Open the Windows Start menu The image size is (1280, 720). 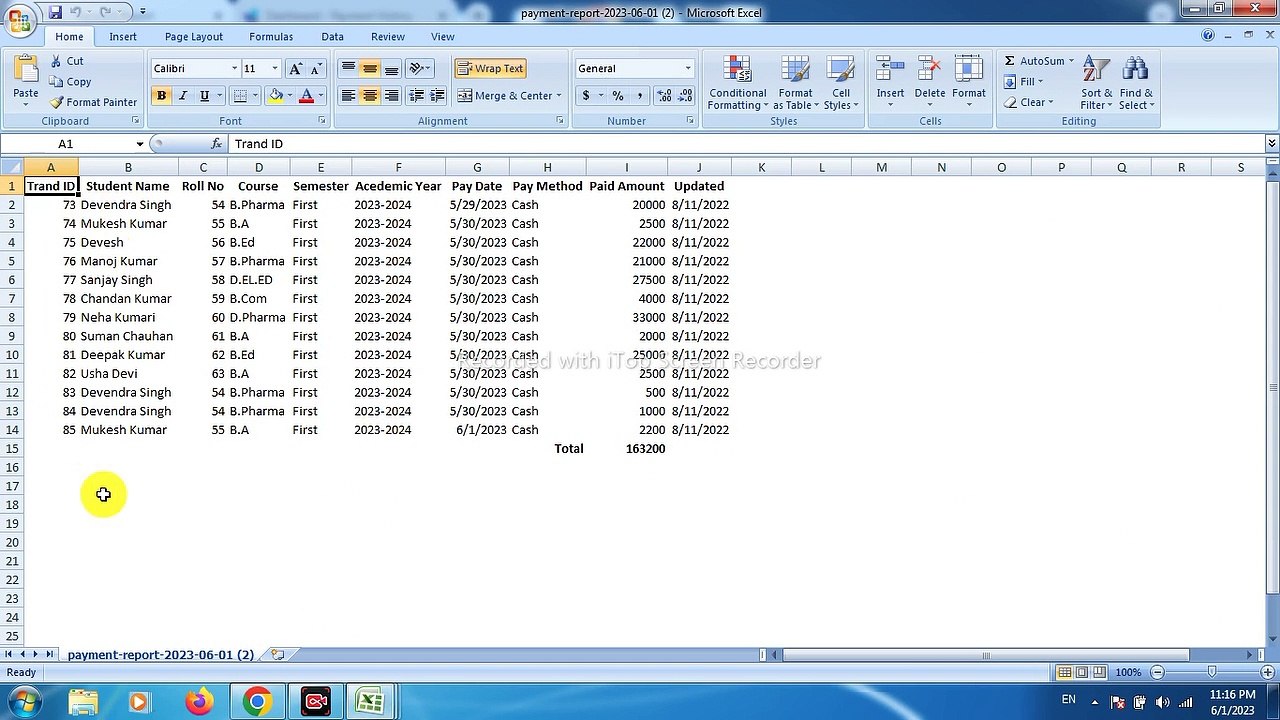[24, 702]
